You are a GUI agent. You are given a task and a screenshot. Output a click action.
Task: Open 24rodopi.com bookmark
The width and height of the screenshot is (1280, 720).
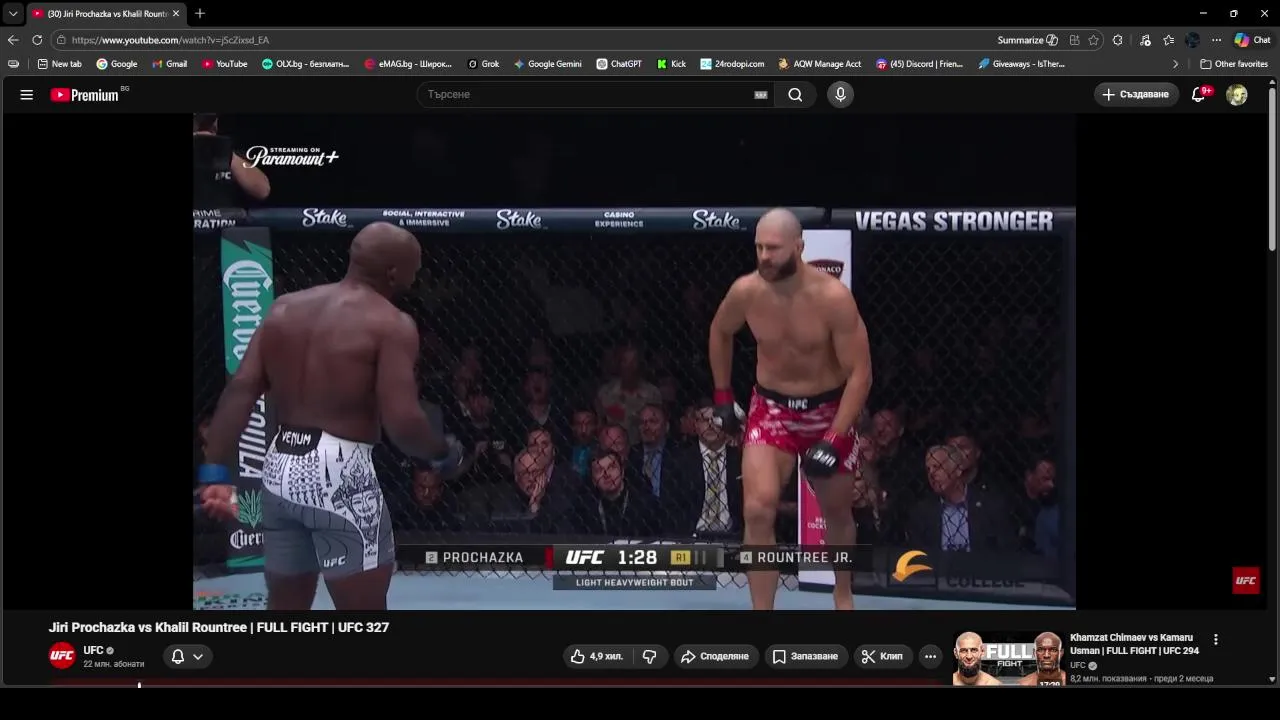tap(732, 64)
